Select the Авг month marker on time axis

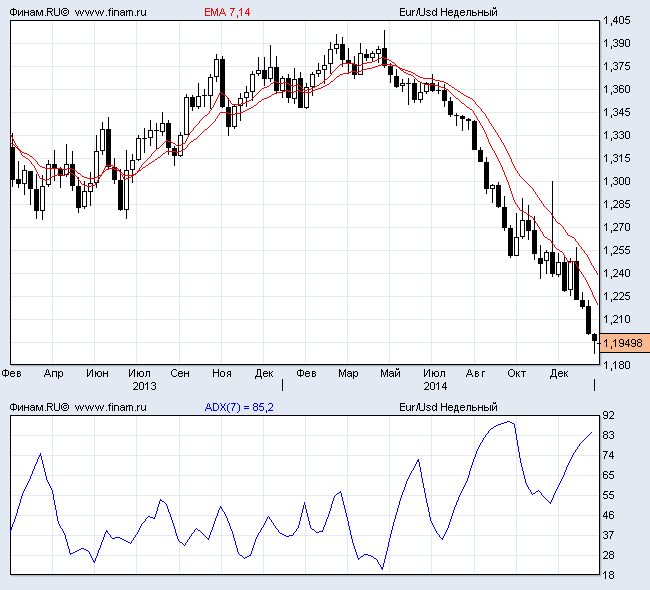coord(475,373)
